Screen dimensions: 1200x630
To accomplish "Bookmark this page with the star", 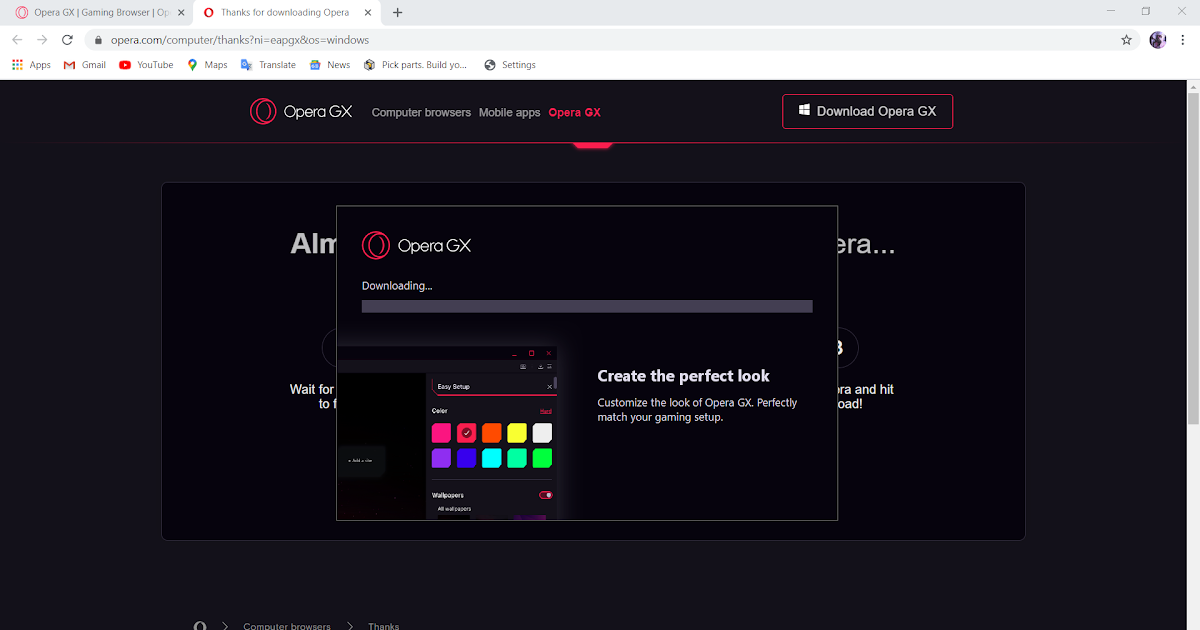I will coord(1127,40).
